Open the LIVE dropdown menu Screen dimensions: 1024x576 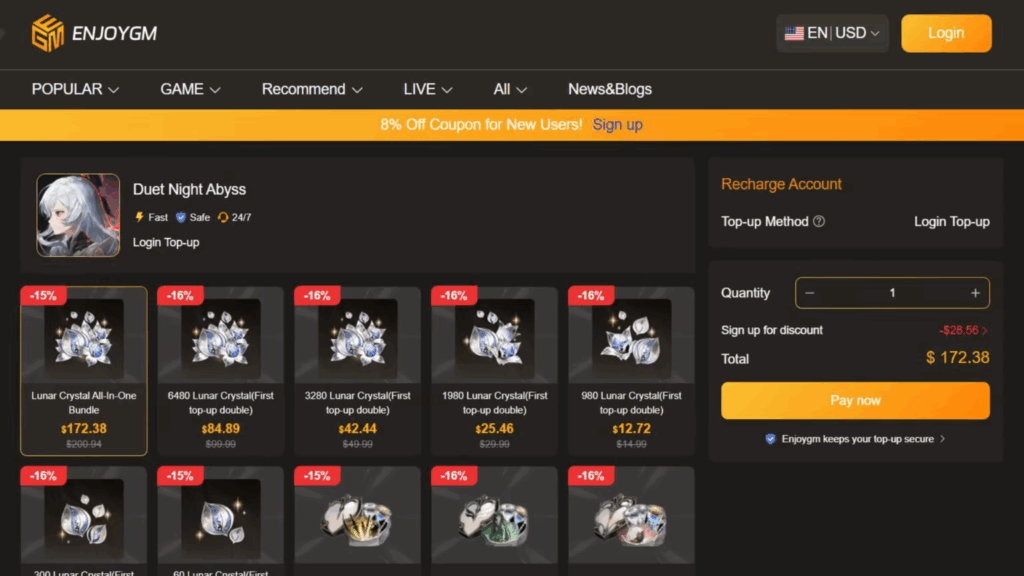coord(428,89)
